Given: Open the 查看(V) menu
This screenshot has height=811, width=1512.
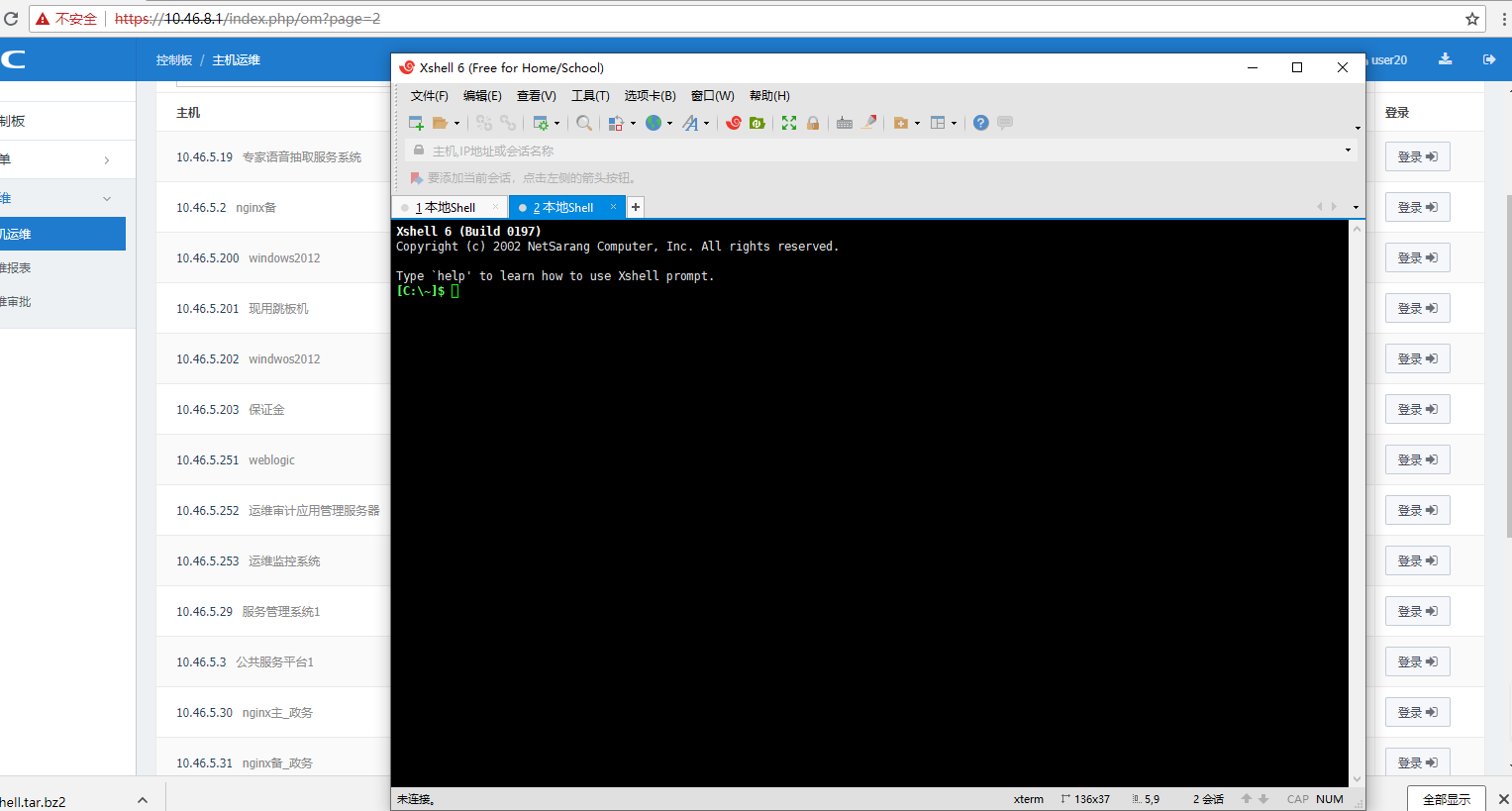Looking at the screenshot, I should pos(536,96).
